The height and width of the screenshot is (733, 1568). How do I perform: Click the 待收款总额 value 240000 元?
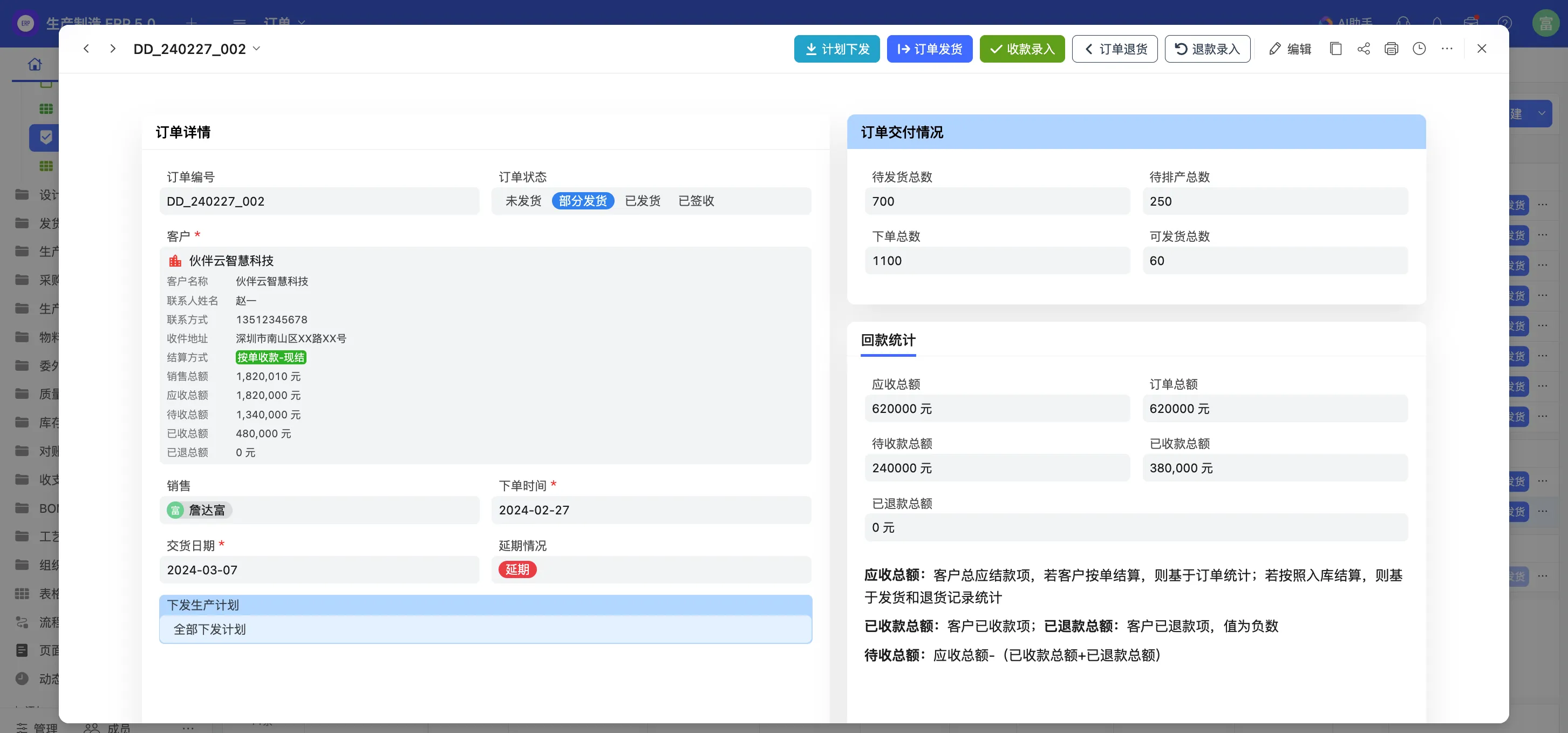coord(997,468)
